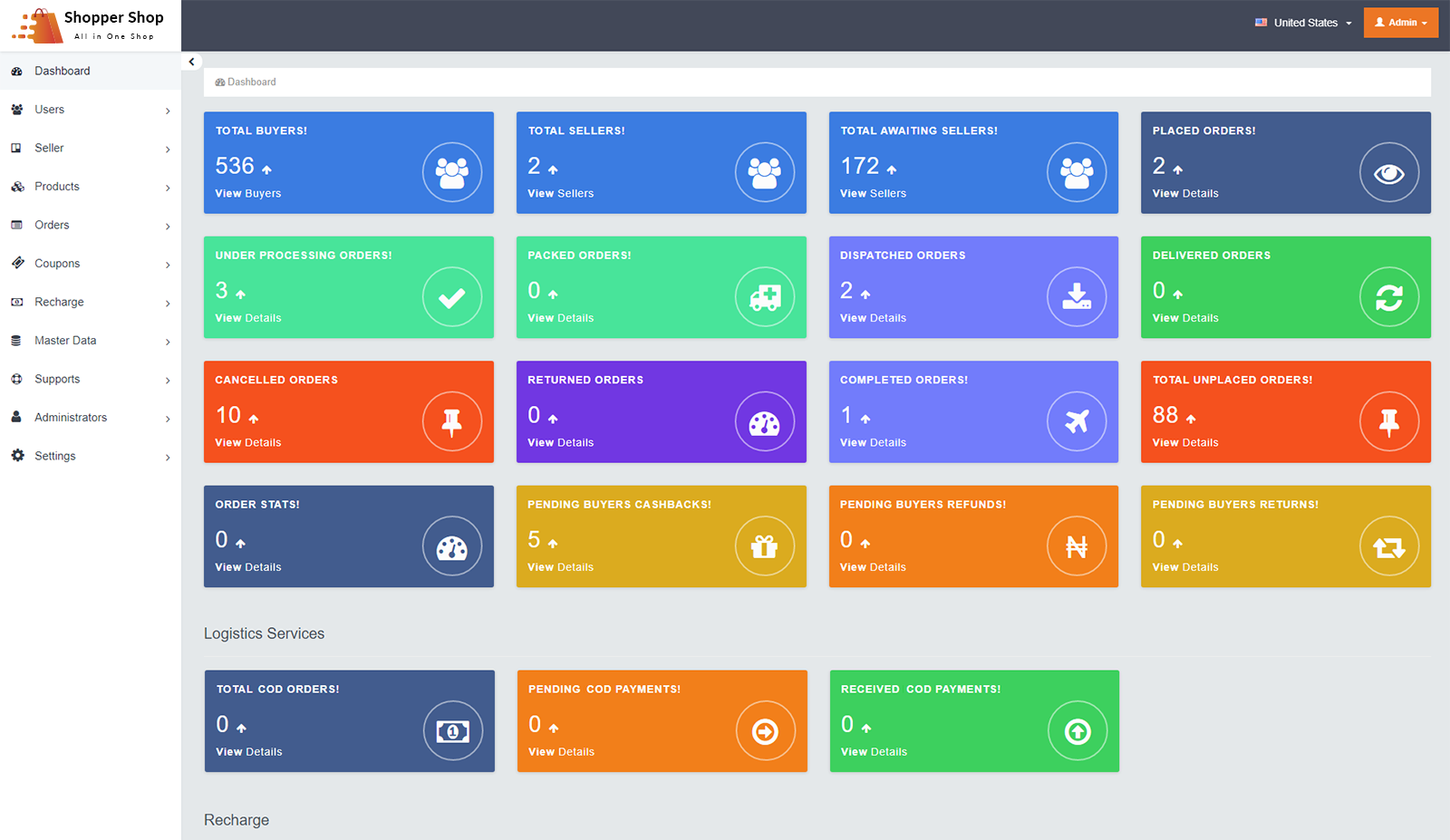Click the Dispatched Orders card title

(x=903, y=256)
